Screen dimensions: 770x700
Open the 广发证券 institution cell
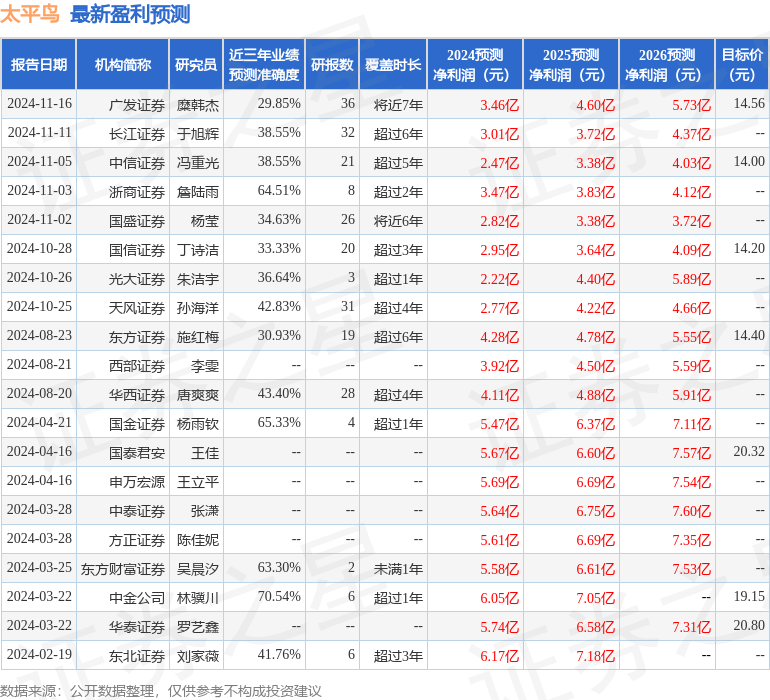(137, 104)
